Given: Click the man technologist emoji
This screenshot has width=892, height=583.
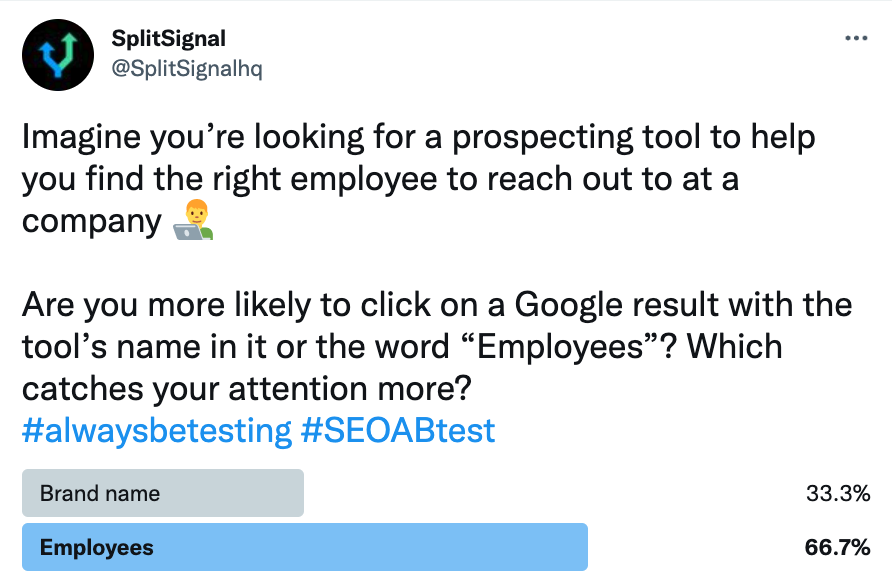Looking at the screenshot, I should point(193,219).
